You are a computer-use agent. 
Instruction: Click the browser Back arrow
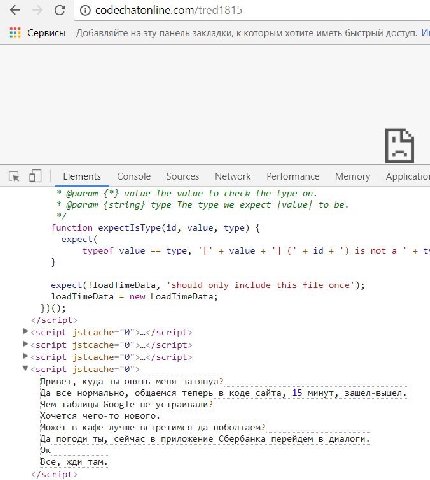pyautogui.click(x=15, y=10)
